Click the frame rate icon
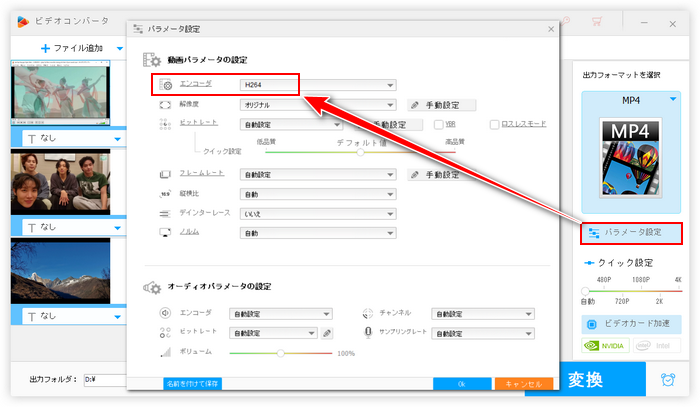Screen dimensions: 700x407 coord(165,174)
